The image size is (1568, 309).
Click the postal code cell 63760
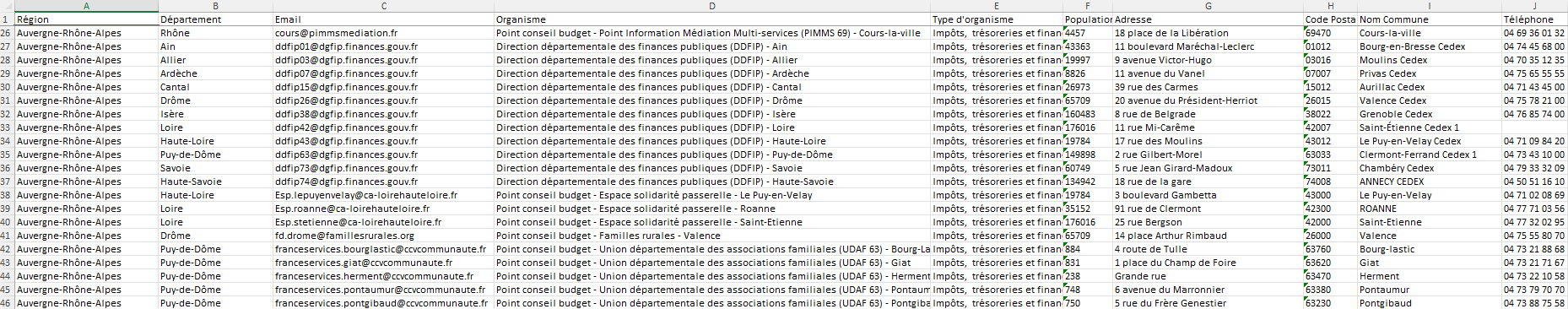coord(1330,249)
